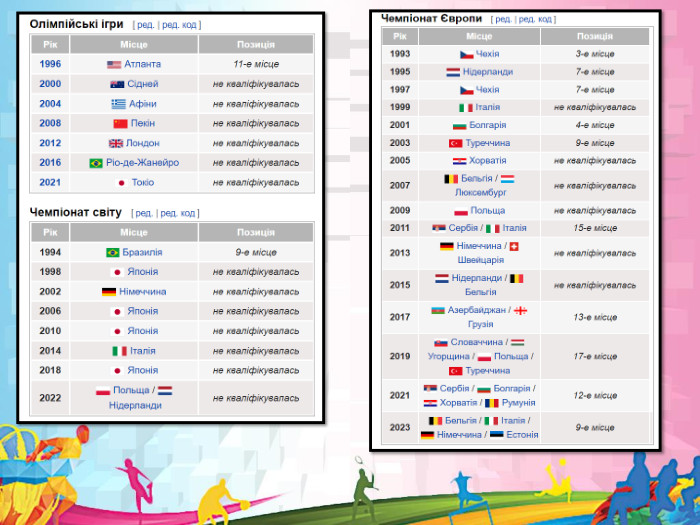Image resolution: width=700 pixels, height=525 pixels.
Task: Click the Georgian flag beside Грузія
Action: click(x=520, y=310)
